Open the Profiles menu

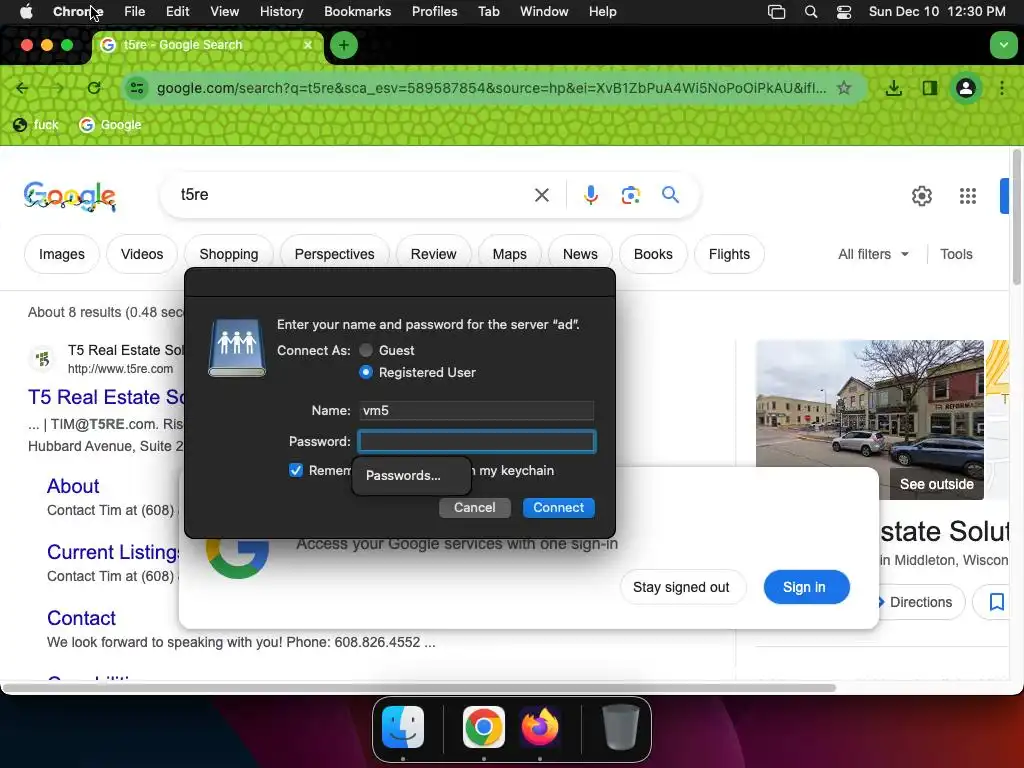[x=434, y=12]
